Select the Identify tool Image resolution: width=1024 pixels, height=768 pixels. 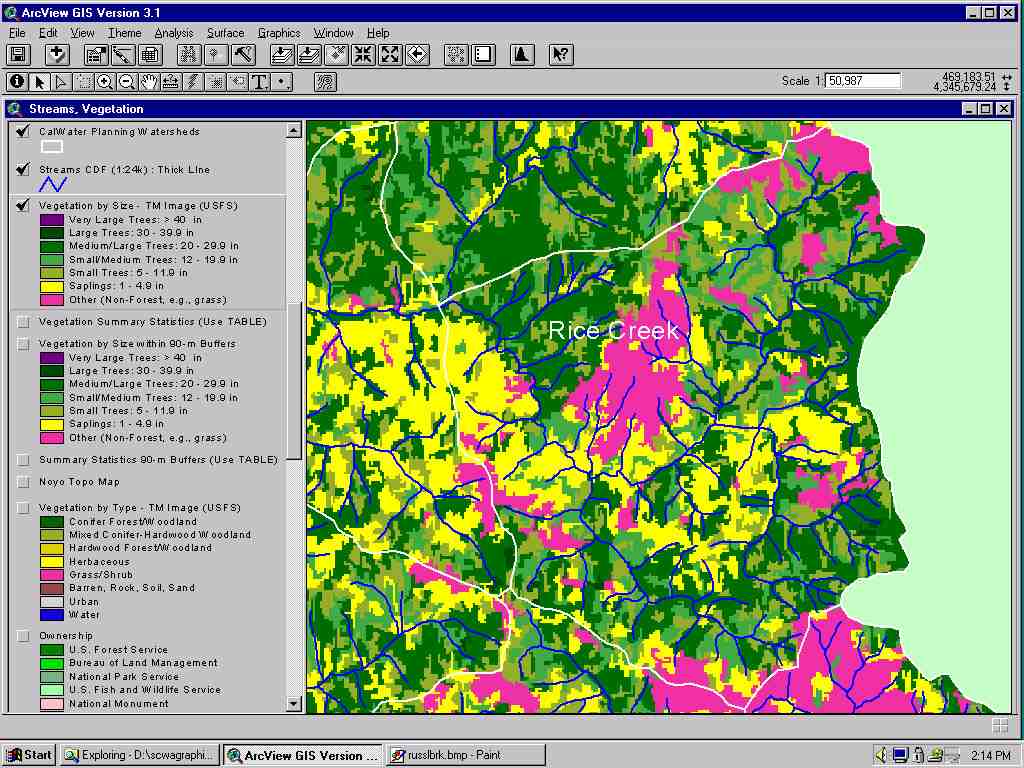17,82
